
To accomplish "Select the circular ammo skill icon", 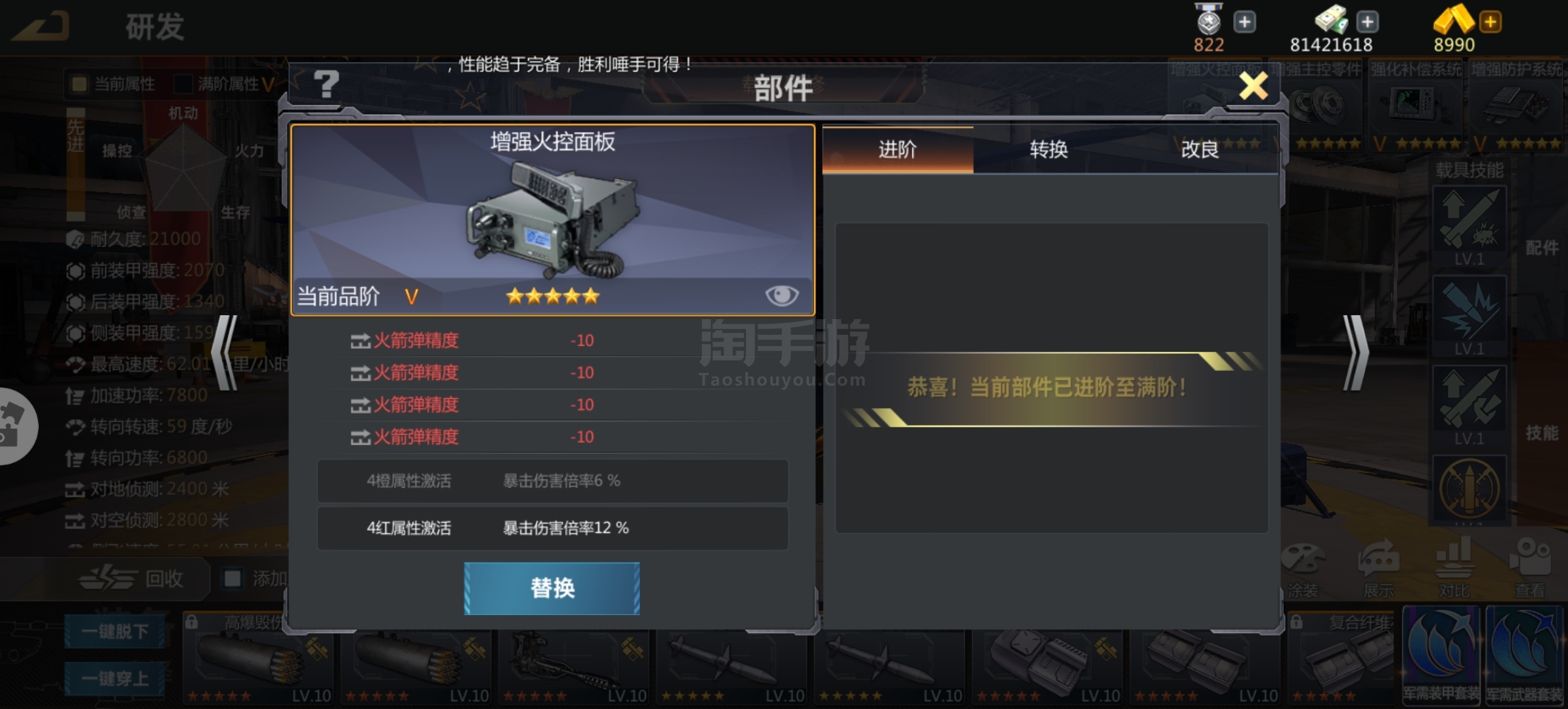I will [x=1470, y=489].
